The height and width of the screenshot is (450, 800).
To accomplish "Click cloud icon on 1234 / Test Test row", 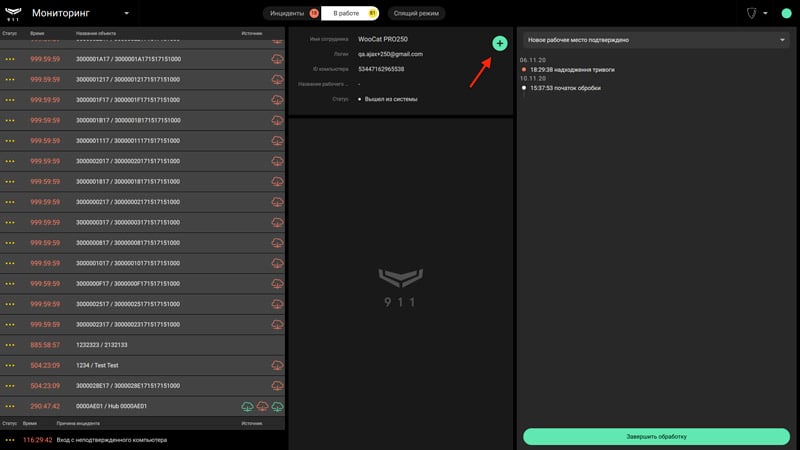I will 277,365.
